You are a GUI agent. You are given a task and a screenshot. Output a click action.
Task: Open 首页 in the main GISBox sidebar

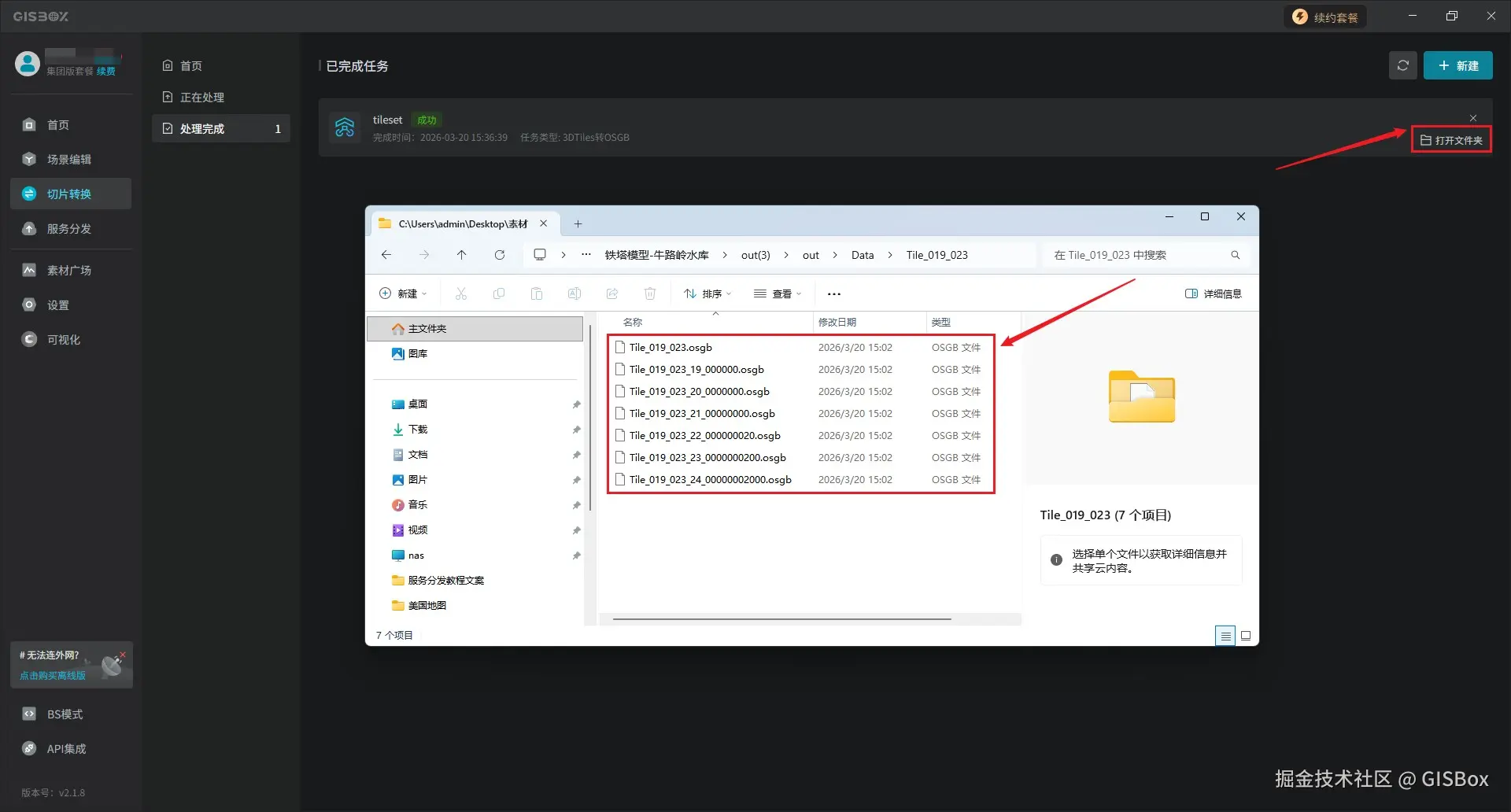pyautogui.click(x=70, y=125)
